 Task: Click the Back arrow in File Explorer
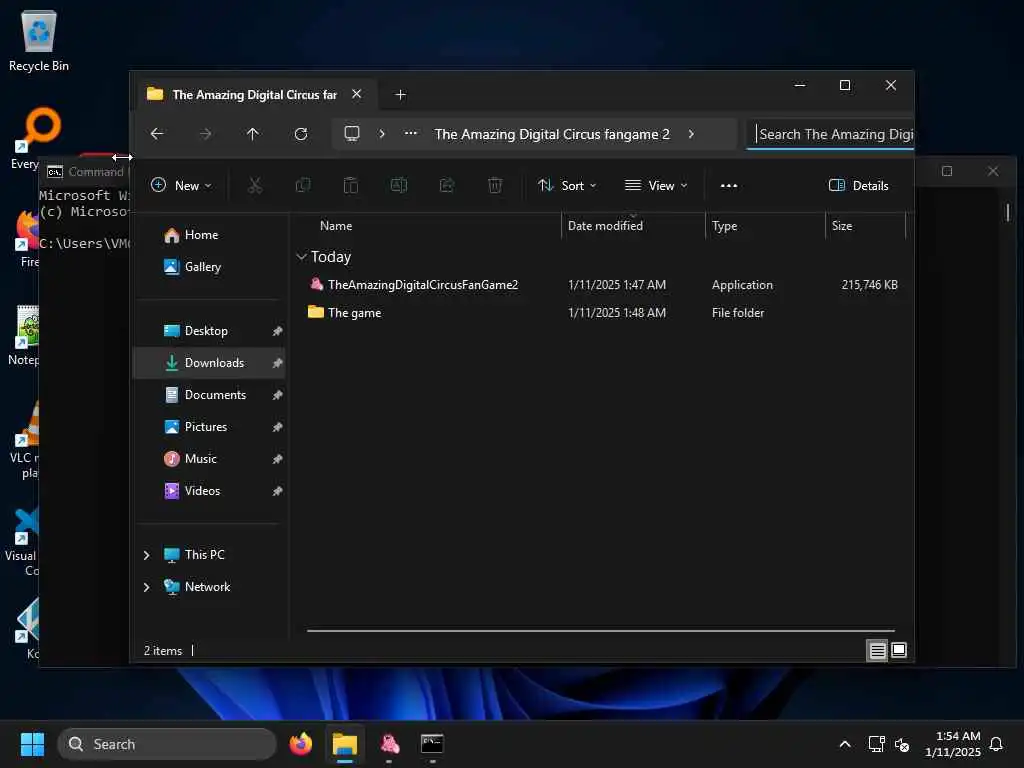[157, 134]
